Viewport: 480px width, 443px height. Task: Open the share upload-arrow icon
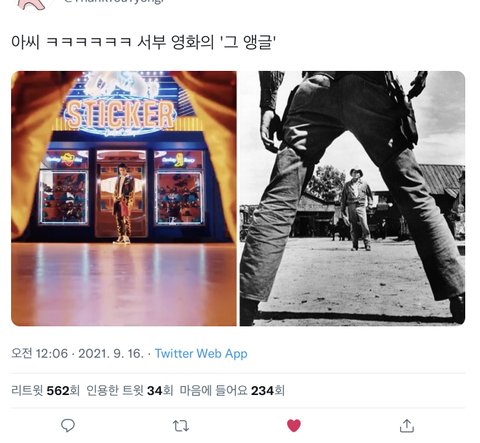tap(407, 426)
